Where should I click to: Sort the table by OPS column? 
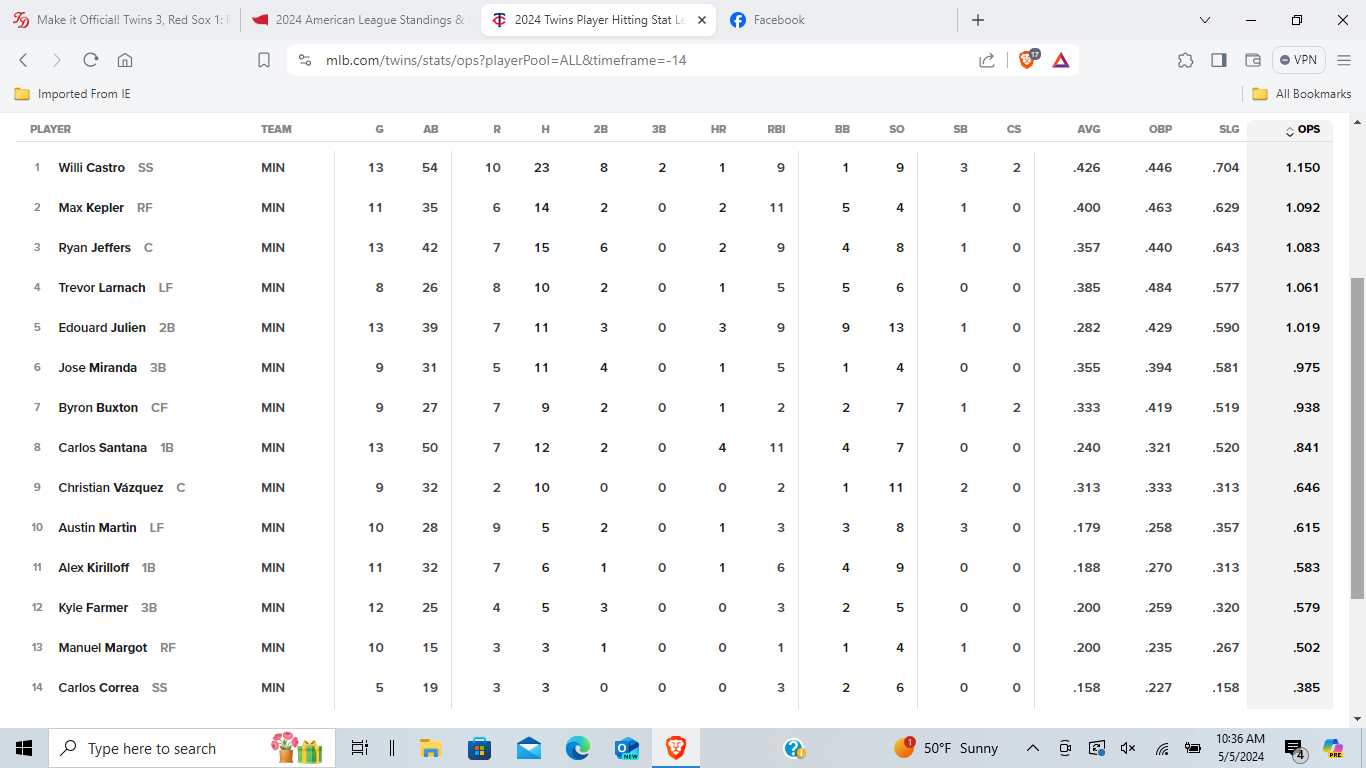[x=1307, y=129]
